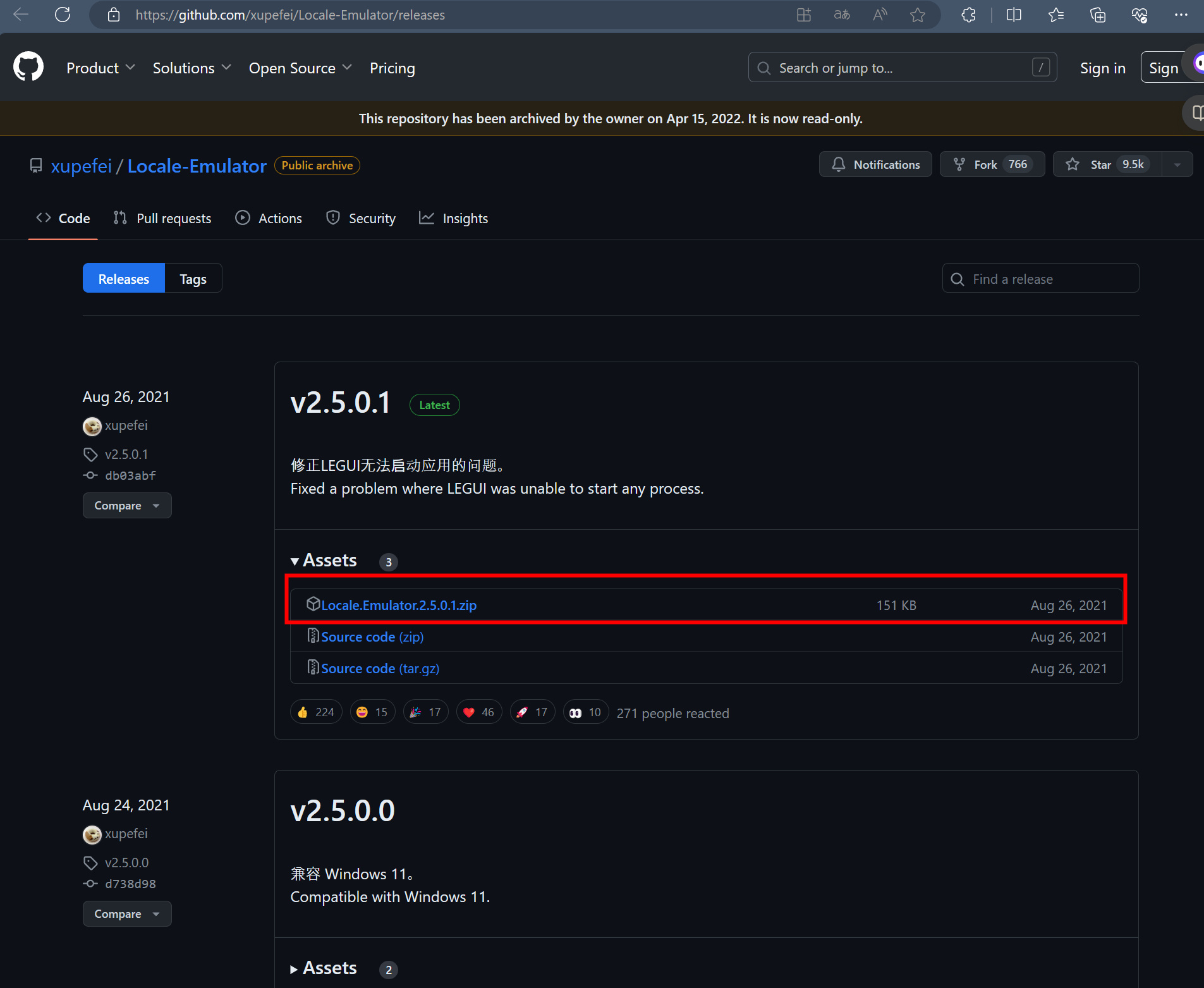Switch to the Security tab
1204x988 pixels.
coord(361,218)
